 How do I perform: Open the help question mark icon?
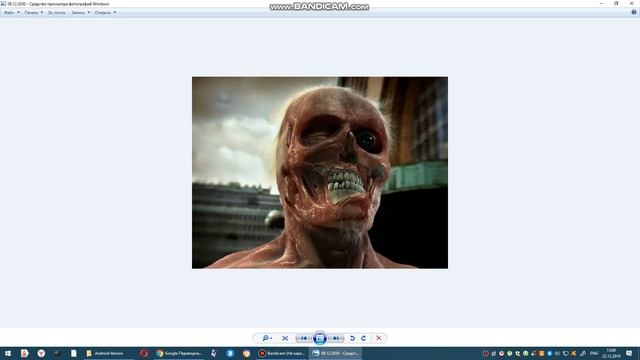(x=633, y=12)
